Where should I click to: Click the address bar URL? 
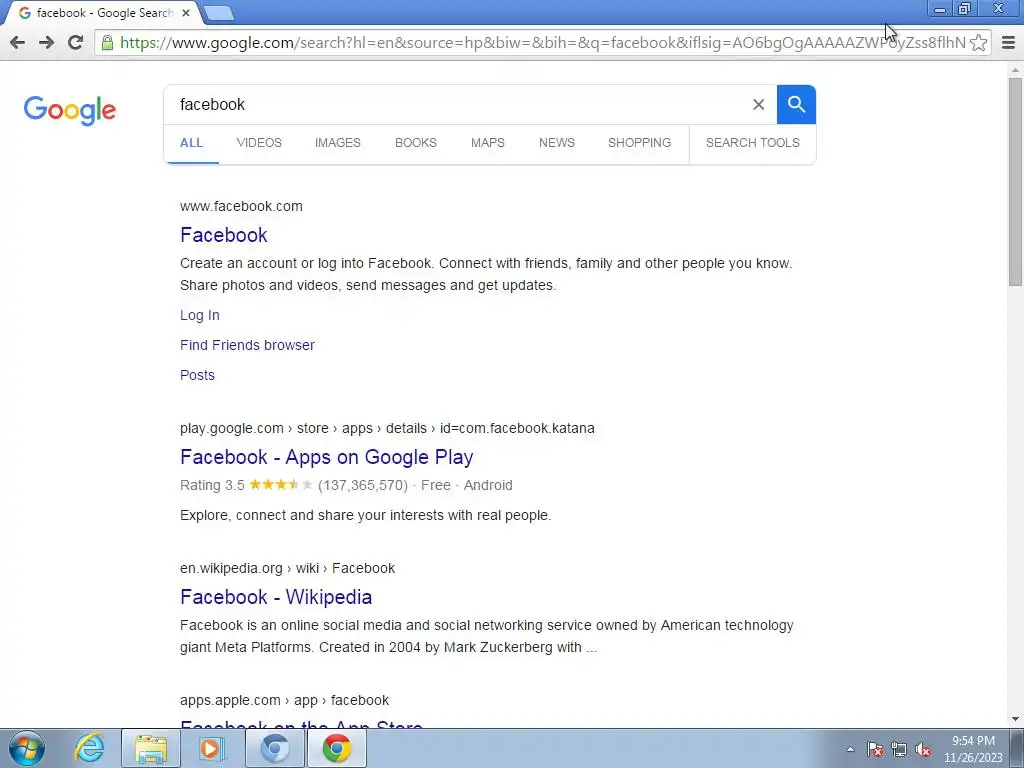point(542,43)
